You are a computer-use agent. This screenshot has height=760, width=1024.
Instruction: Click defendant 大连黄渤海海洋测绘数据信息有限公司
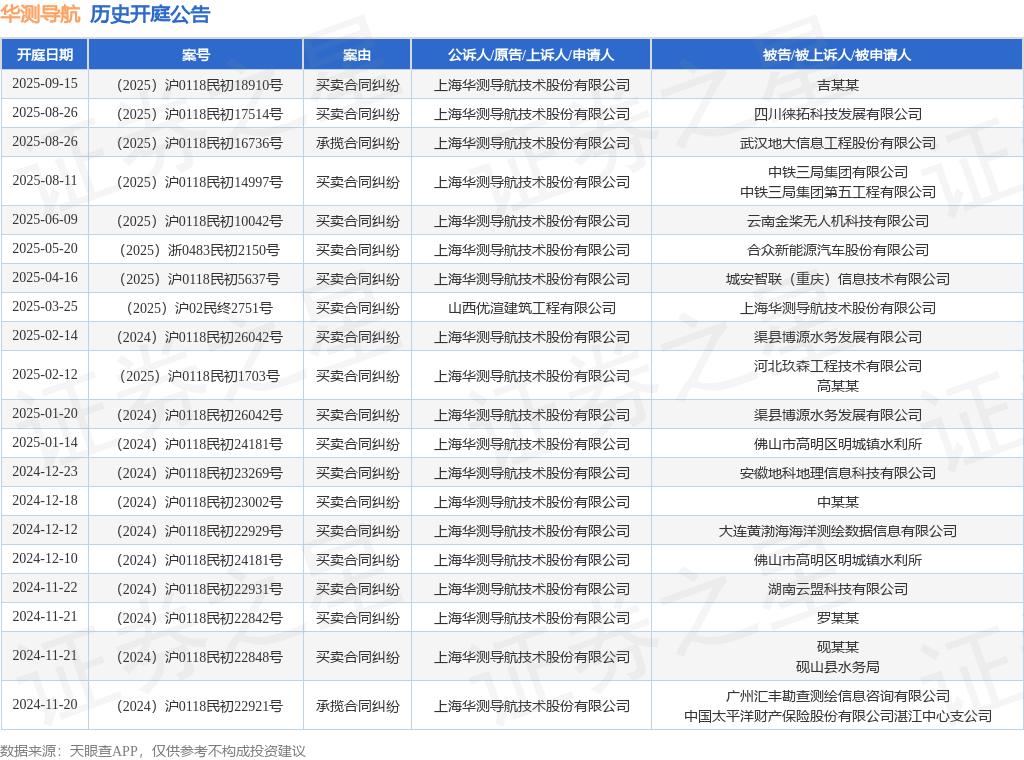(x=838, y=531)
